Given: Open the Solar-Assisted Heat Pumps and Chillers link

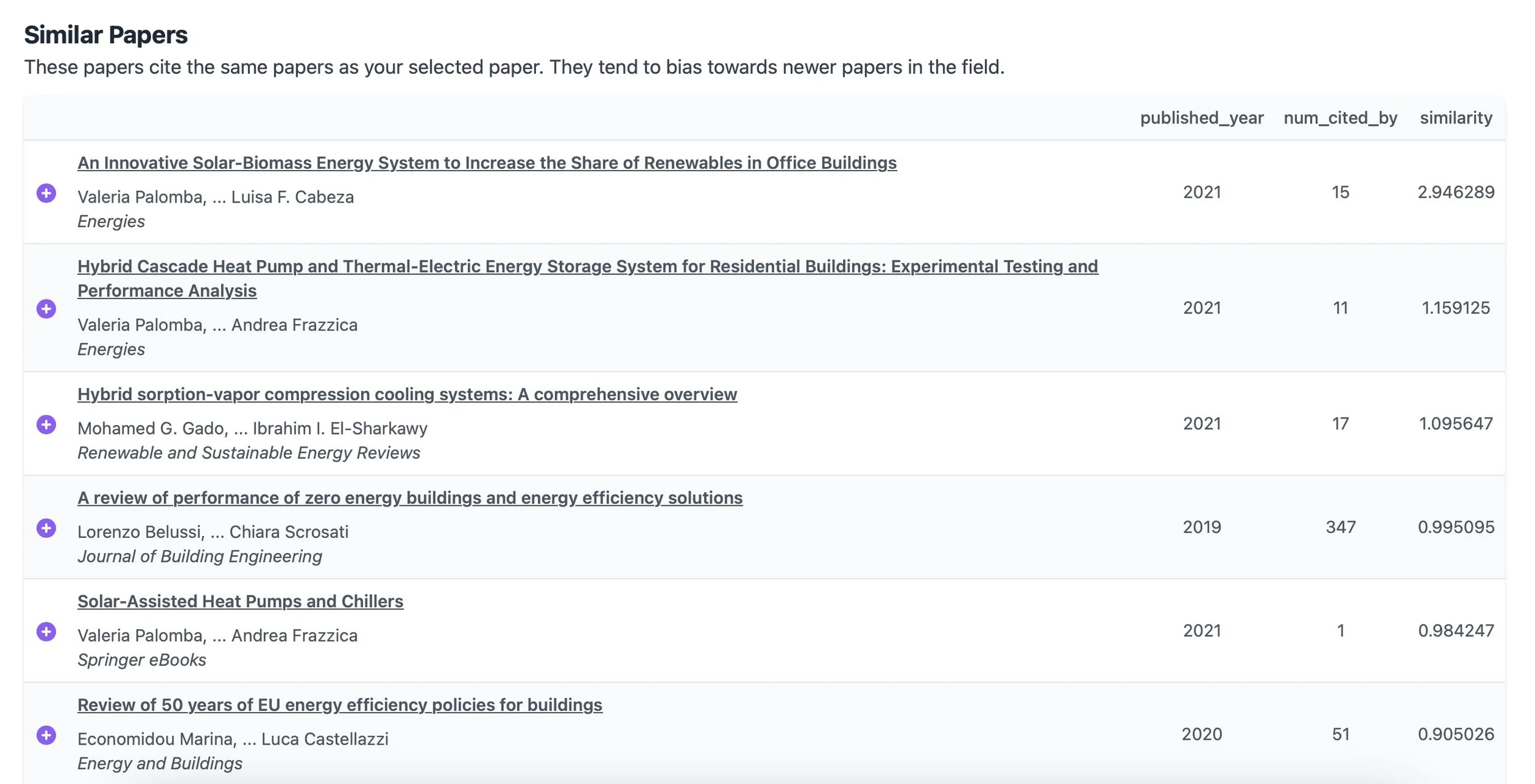Looking at the screenshot, I should 240,601.
